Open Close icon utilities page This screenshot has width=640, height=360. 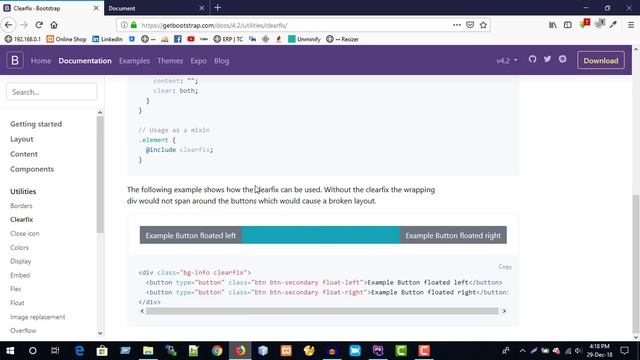click(24, 233)
